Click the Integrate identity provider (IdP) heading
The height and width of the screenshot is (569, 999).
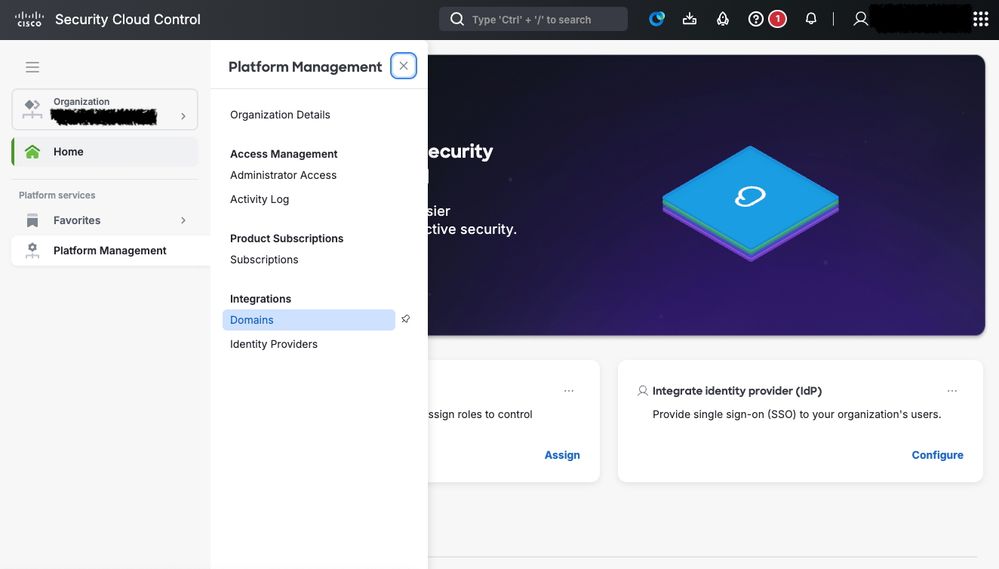pyautogui.click(x=737, y=391)
